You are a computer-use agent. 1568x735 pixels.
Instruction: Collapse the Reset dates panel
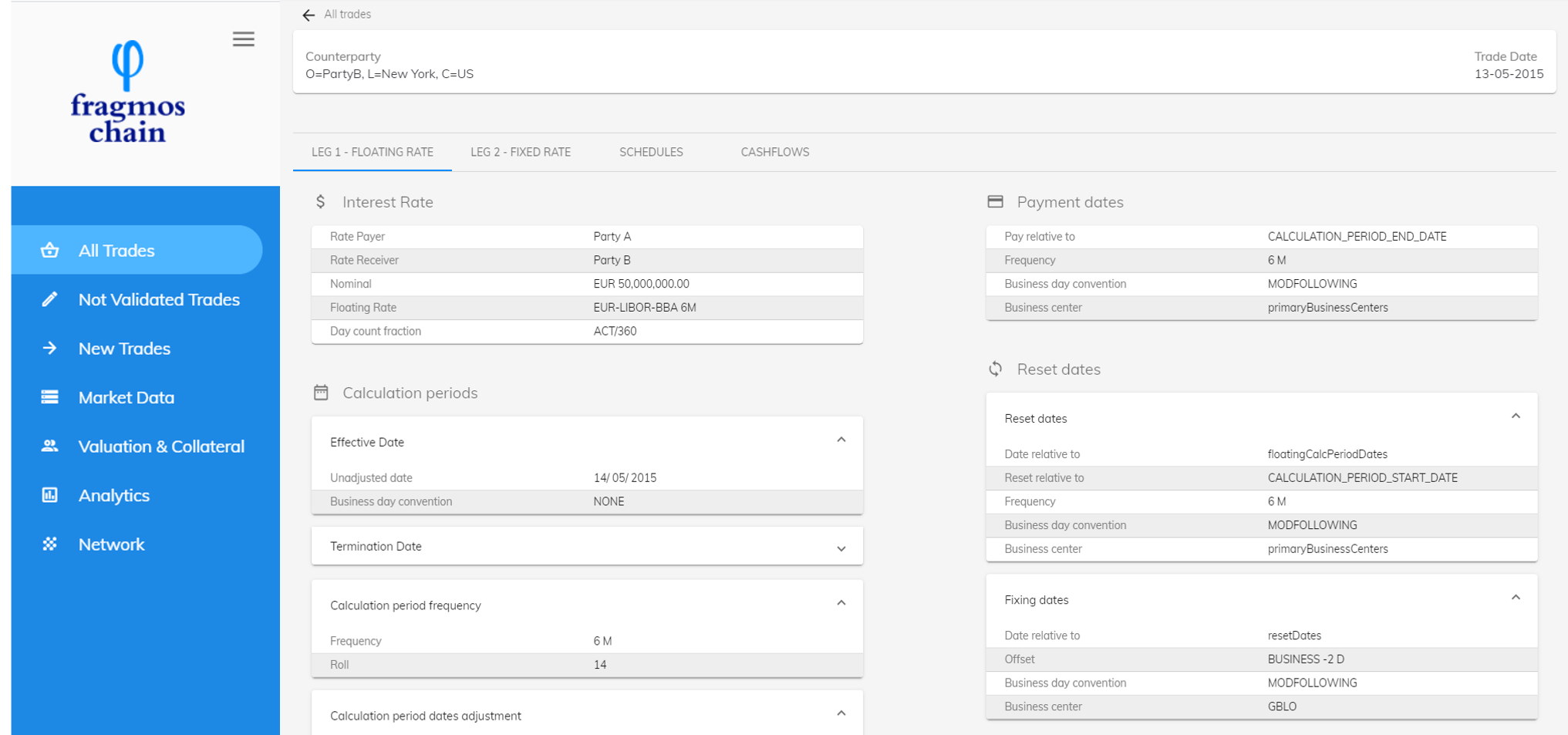point(1515,417)
